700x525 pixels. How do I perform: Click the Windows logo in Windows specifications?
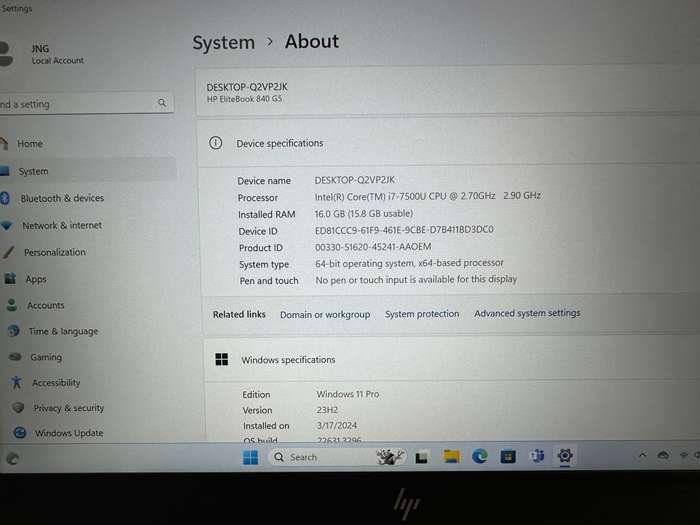(x=222, y=359)
